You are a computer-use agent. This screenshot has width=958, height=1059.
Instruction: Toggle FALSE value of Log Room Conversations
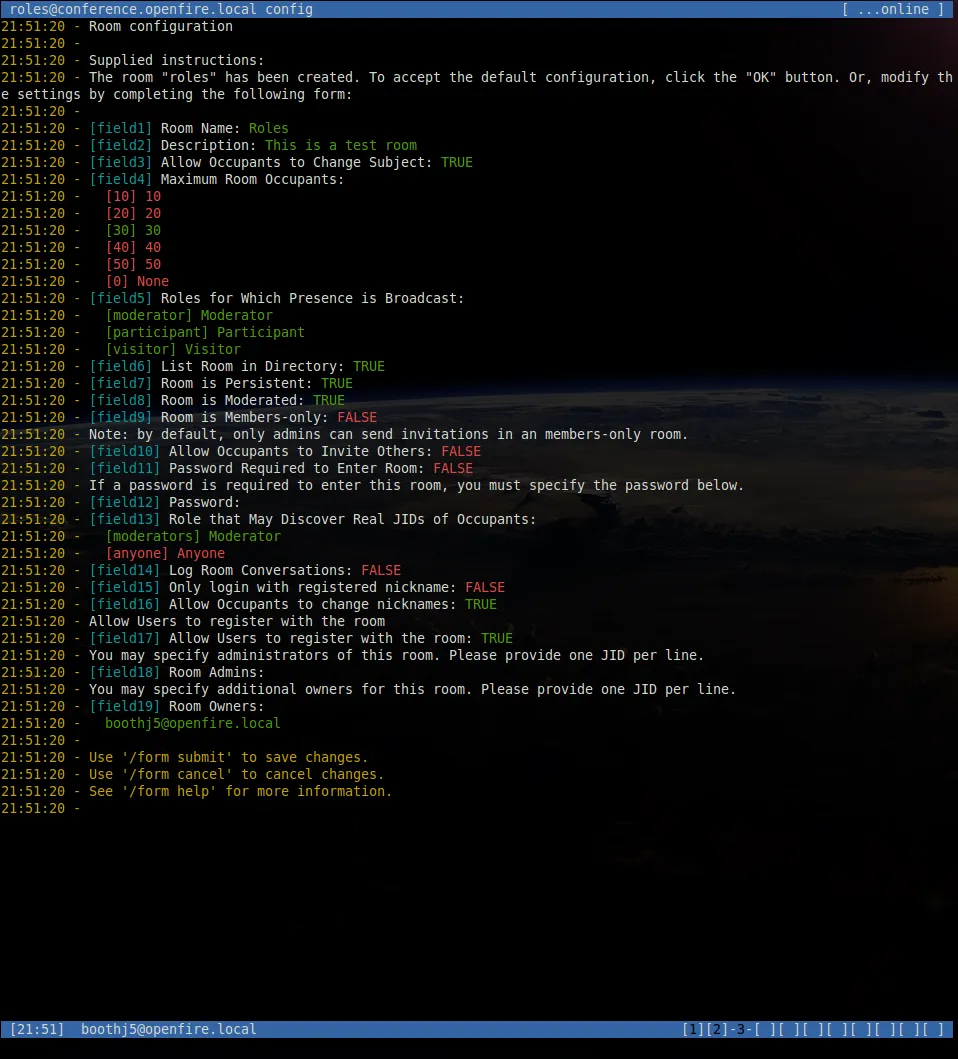coord(381,570)
